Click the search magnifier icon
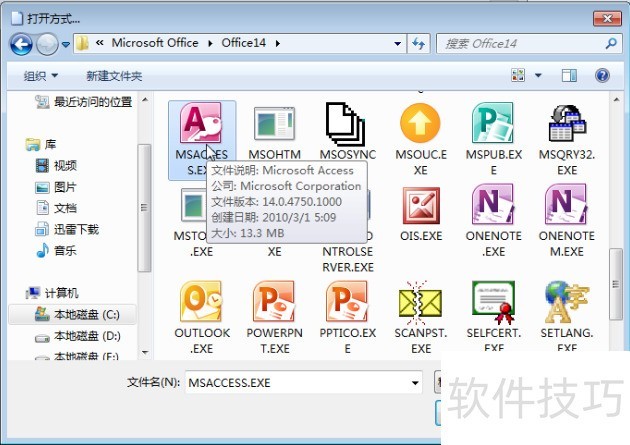Viewport: 630px width, 445px height. (611, 43)
